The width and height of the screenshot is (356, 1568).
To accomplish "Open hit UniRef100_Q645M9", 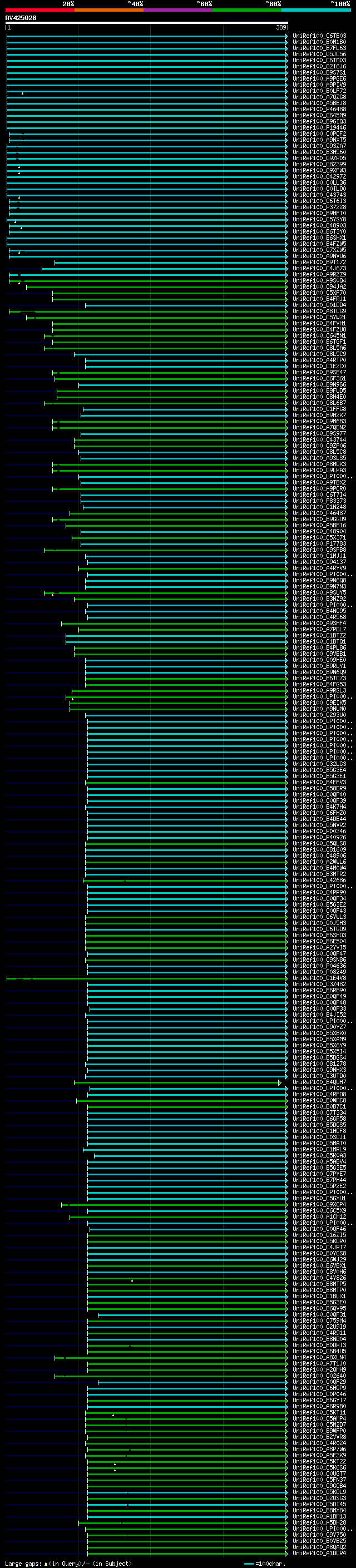I will pyautogui.click(x=319, y=116).
